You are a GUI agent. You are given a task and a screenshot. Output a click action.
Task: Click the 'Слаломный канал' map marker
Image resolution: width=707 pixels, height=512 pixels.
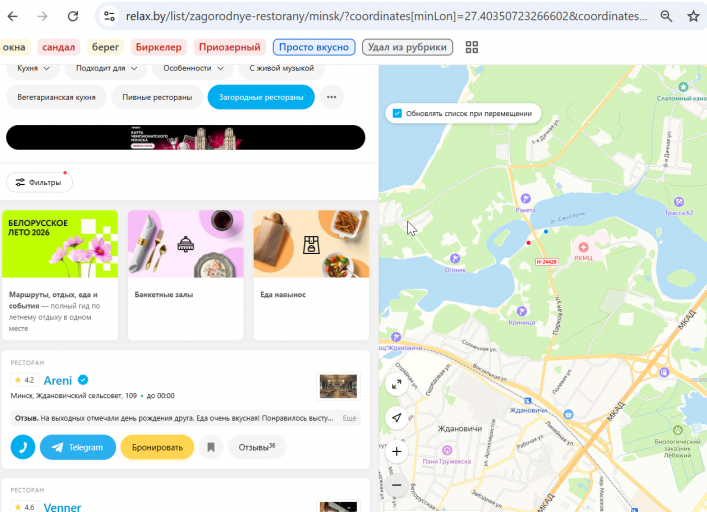(x=684, y=87)
